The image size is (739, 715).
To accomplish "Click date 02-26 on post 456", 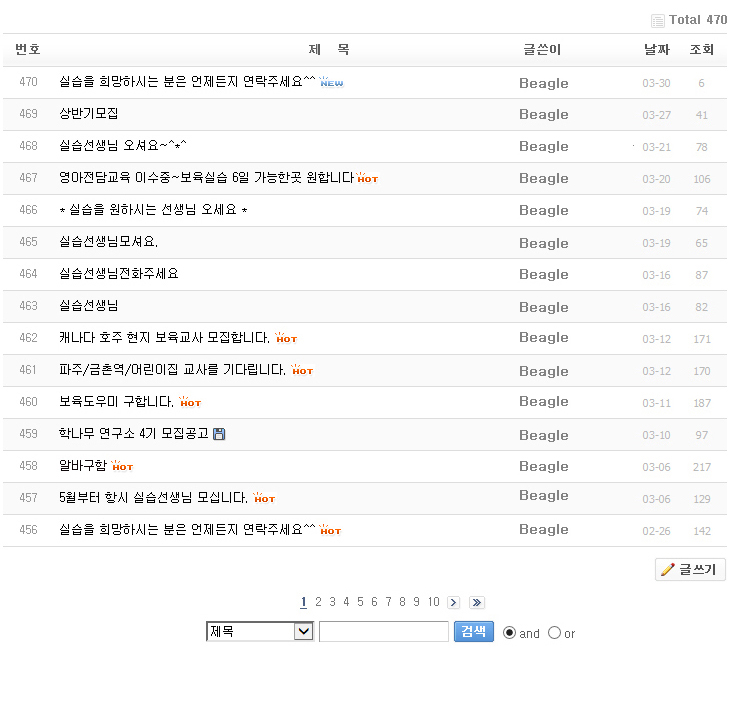I will tap(657, 531).
